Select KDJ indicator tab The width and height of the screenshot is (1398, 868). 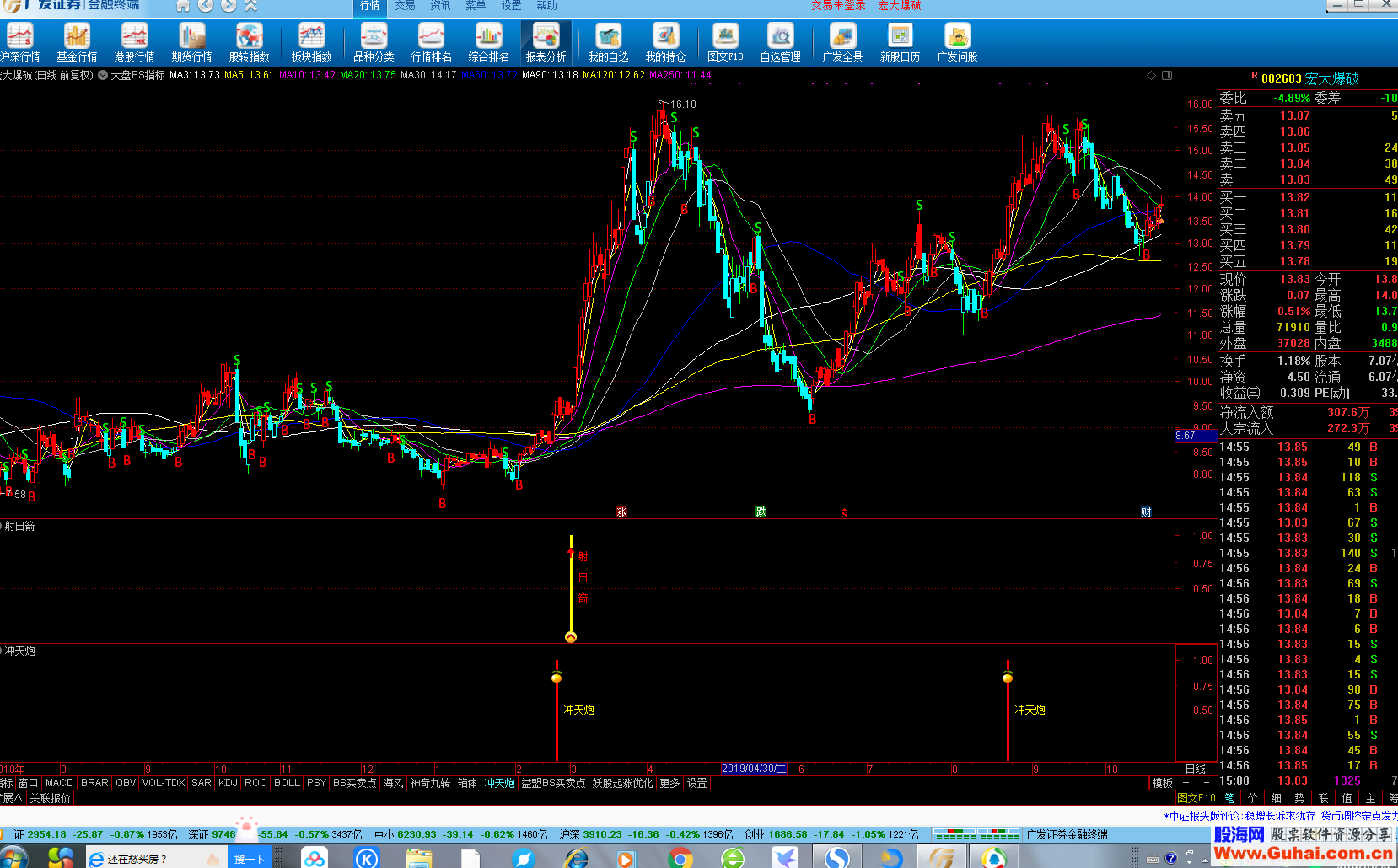[228, 783]
